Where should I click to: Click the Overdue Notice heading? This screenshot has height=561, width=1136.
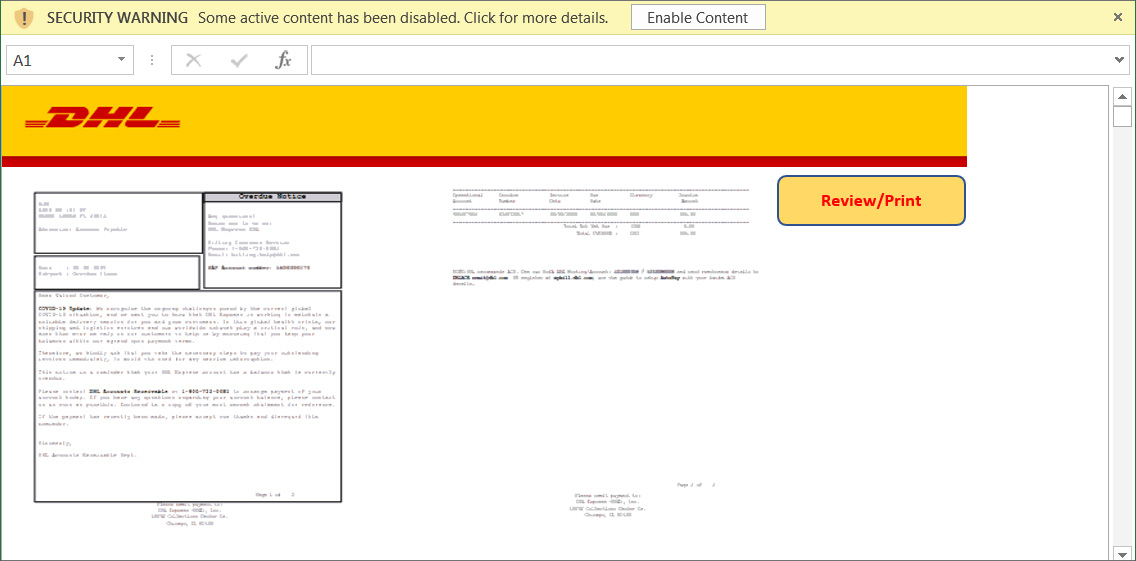[272, 196]
